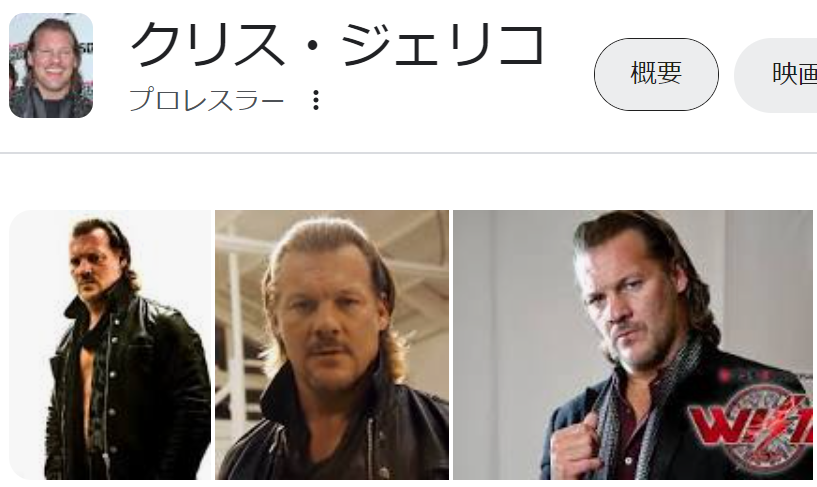Click the knowledge panel header avatar
Image resolution: width=817 pixels, height=487 pixels.
pyautogui.click(x=51, y=66)
